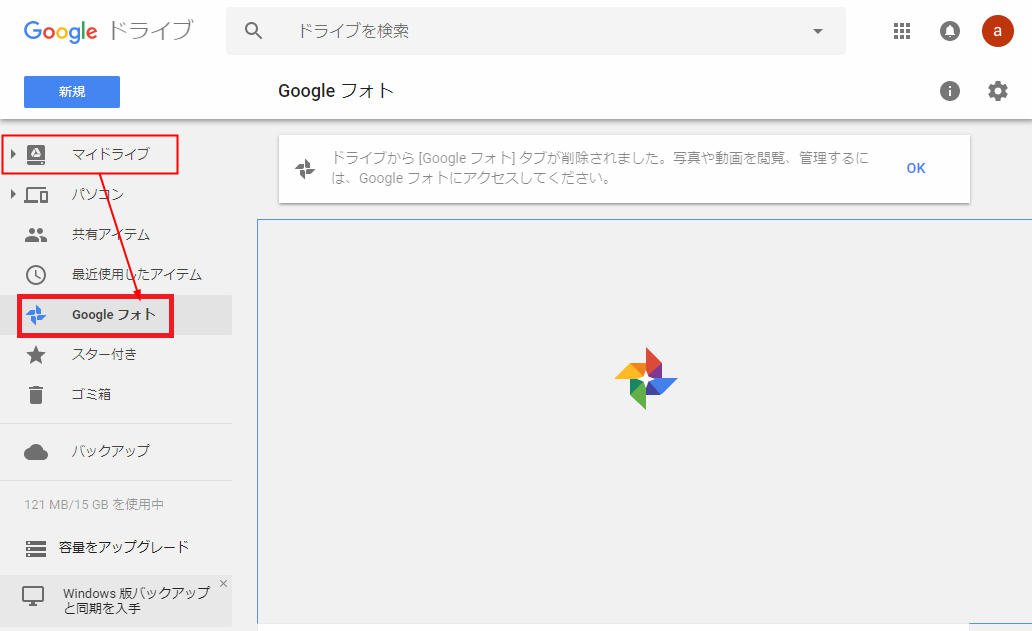Click the blue 新規 button
1032x631 pixels.
click(72, 92)
